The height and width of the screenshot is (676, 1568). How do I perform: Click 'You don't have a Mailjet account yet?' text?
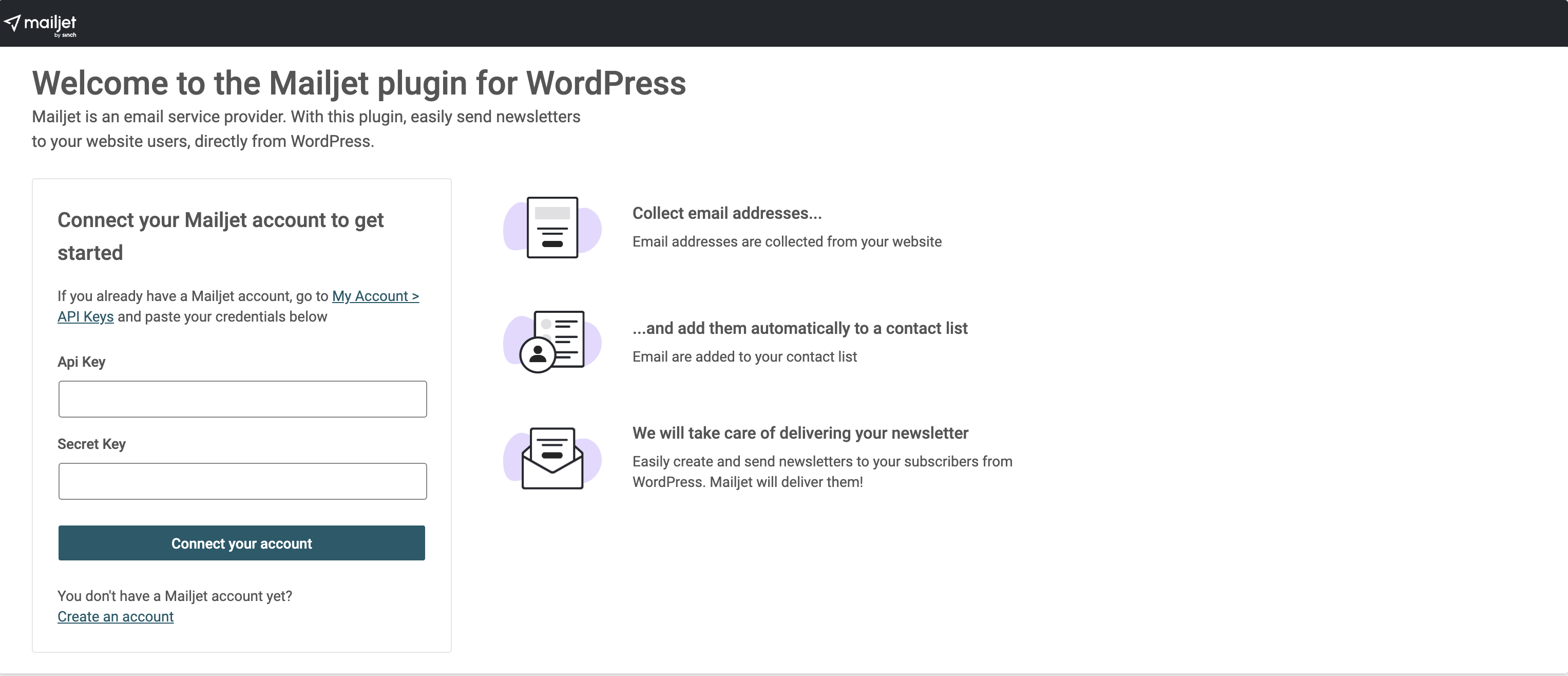tap(175, 596)
